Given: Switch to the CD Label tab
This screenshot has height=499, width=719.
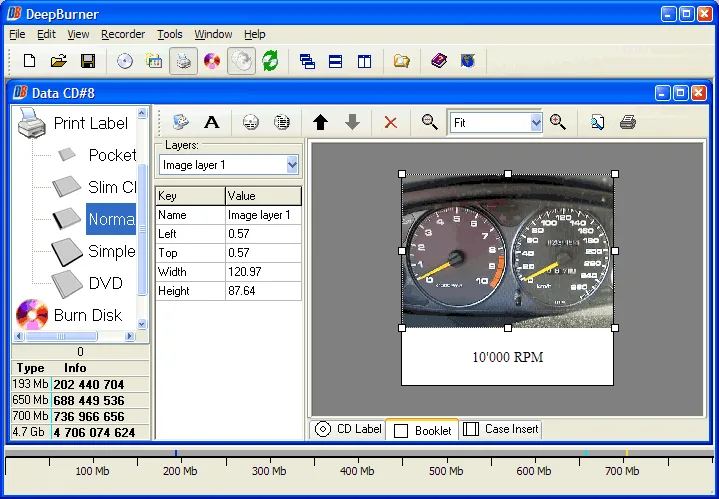Looking at the screenshot, I should click(x=348, y=429).
